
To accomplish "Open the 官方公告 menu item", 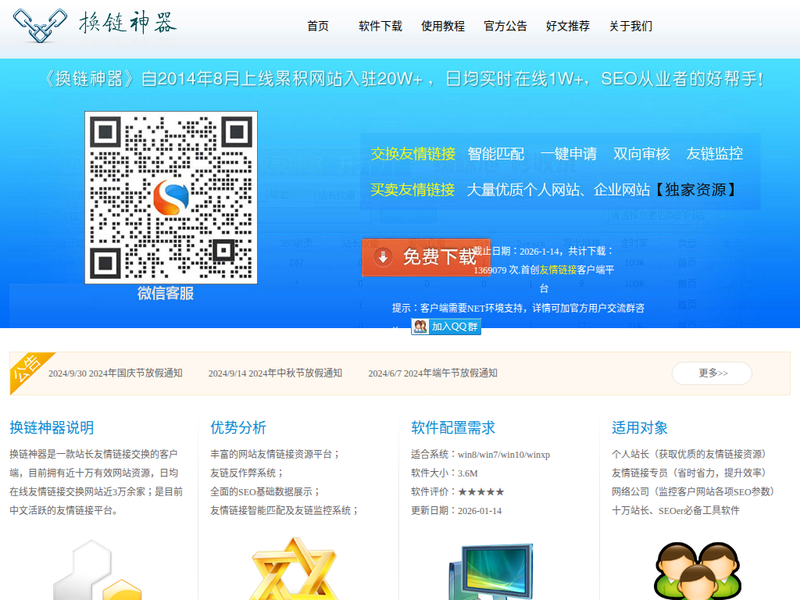I will [x=505, y=26].
